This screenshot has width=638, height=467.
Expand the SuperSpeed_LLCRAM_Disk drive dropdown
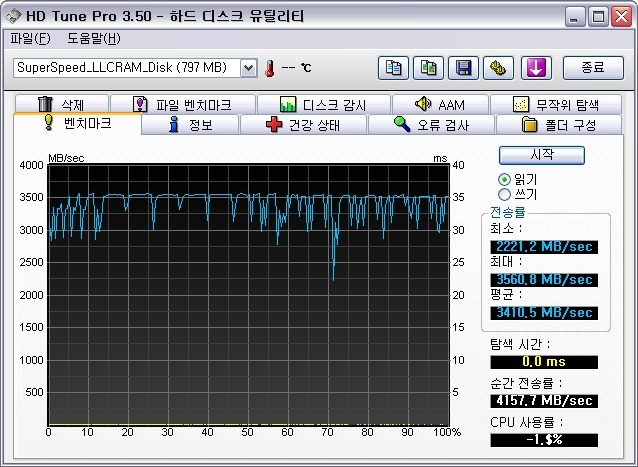coord(249,68)
